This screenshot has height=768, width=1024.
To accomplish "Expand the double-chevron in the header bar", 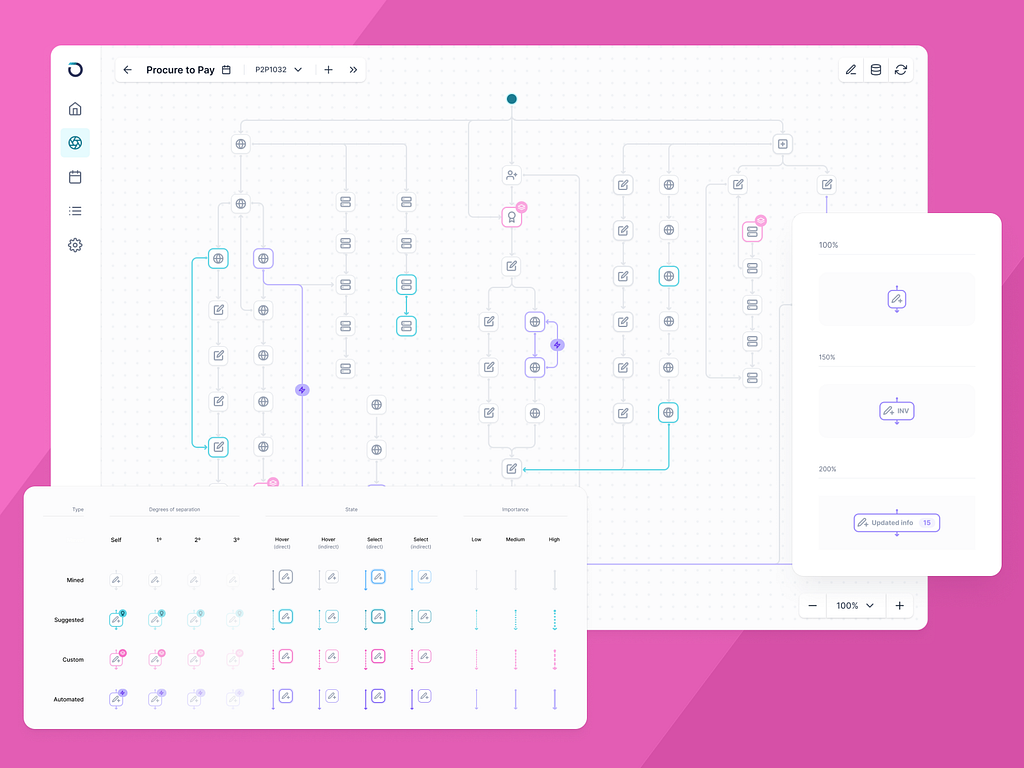I will click(353, 70).
